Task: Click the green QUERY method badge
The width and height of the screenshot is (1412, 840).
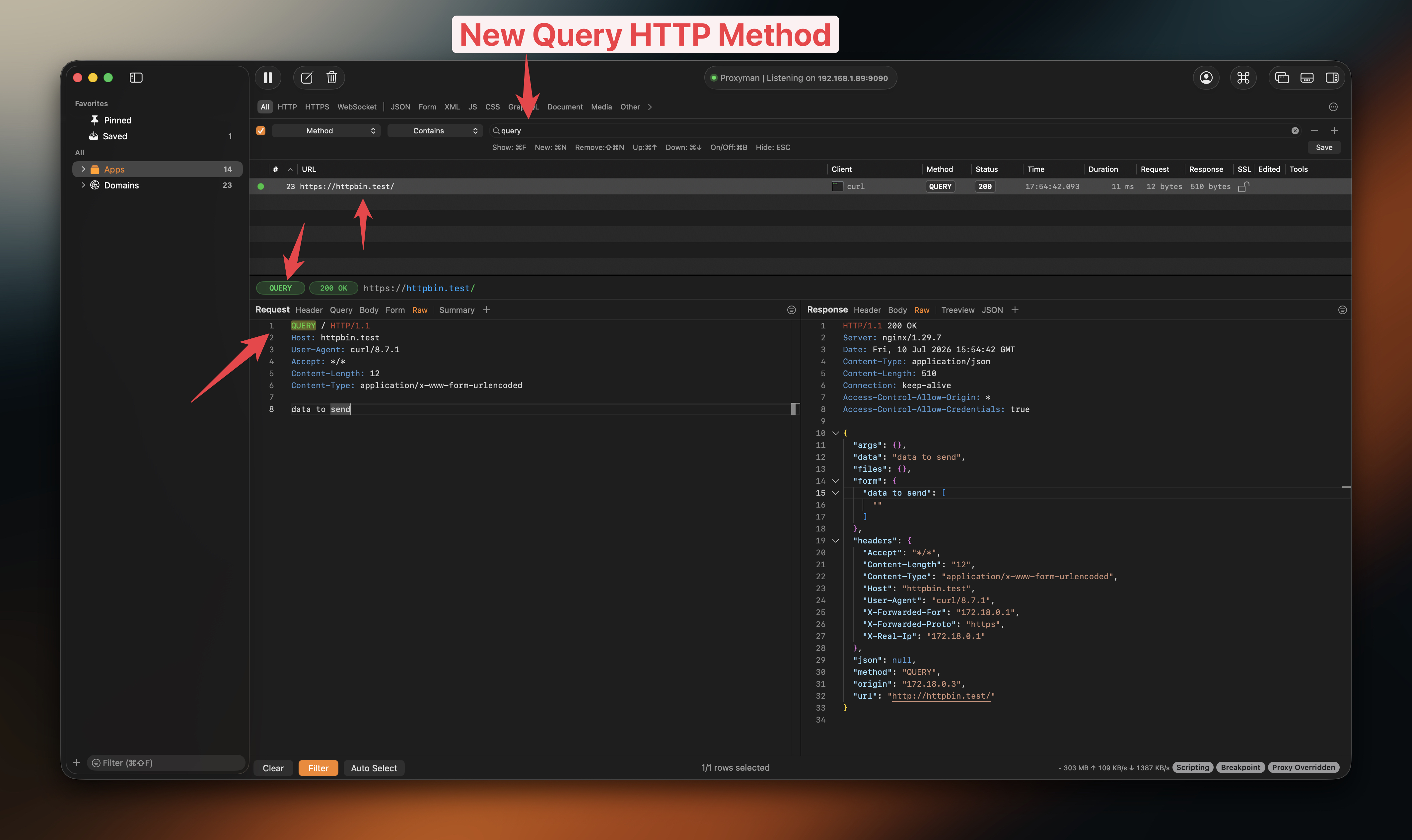Action: click(x=280, y=288)
